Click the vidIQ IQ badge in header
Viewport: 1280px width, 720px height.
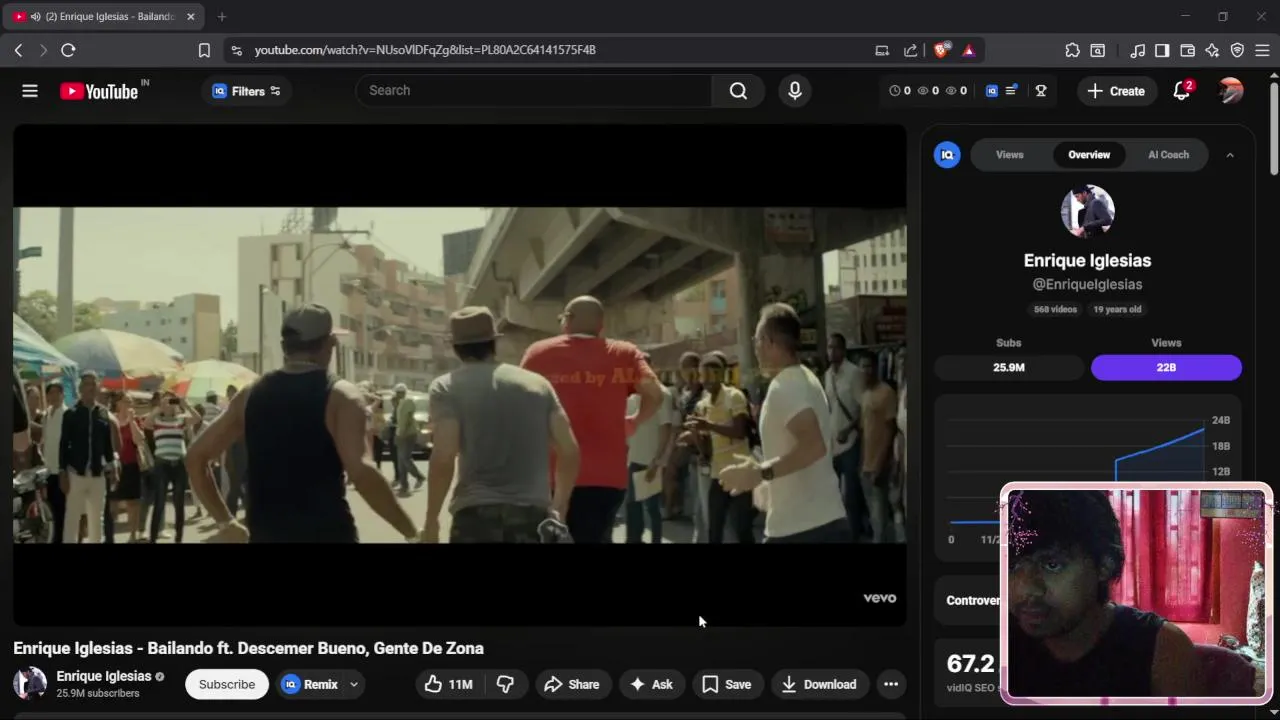tap(992, 91)
